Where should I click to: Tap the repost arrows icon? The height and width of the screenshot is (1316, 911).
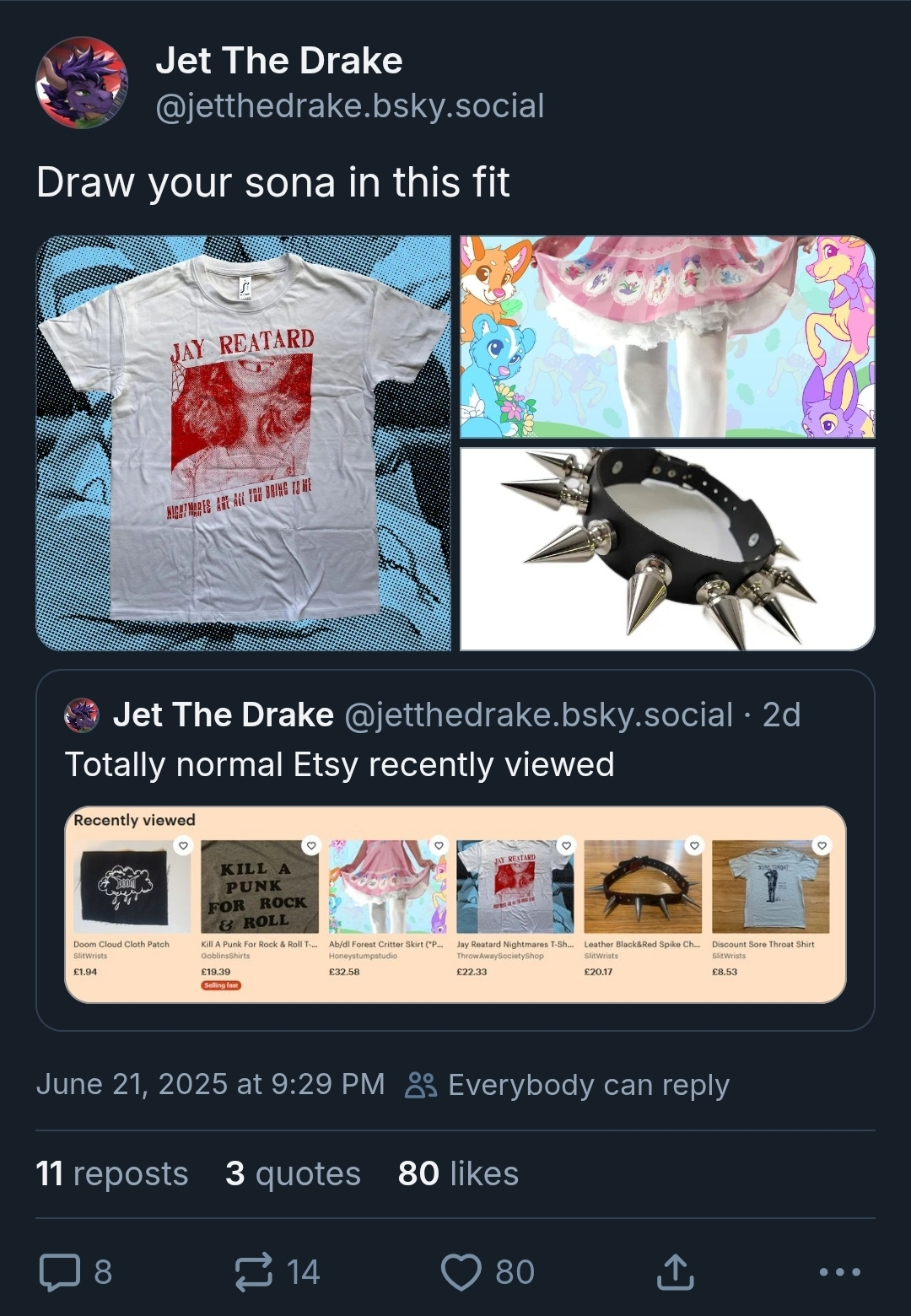254,1272
